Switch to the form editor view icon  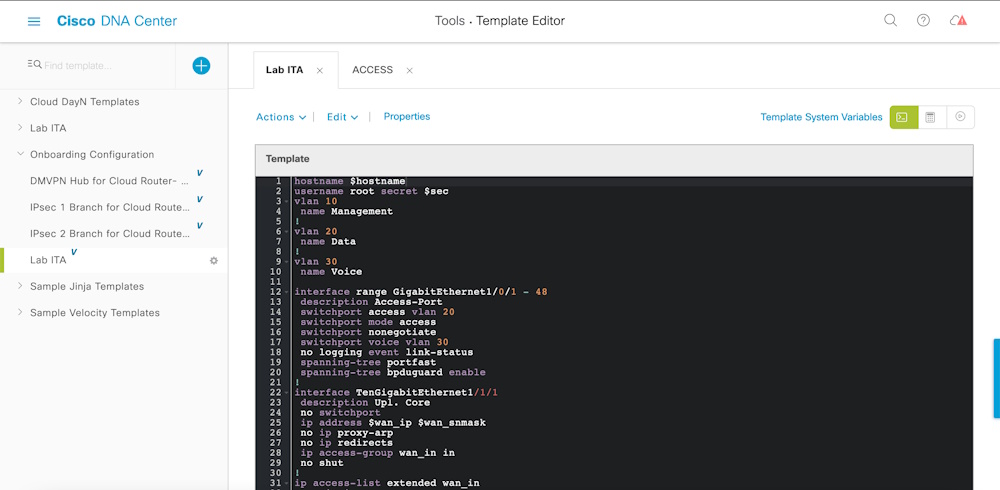point(930,117)
